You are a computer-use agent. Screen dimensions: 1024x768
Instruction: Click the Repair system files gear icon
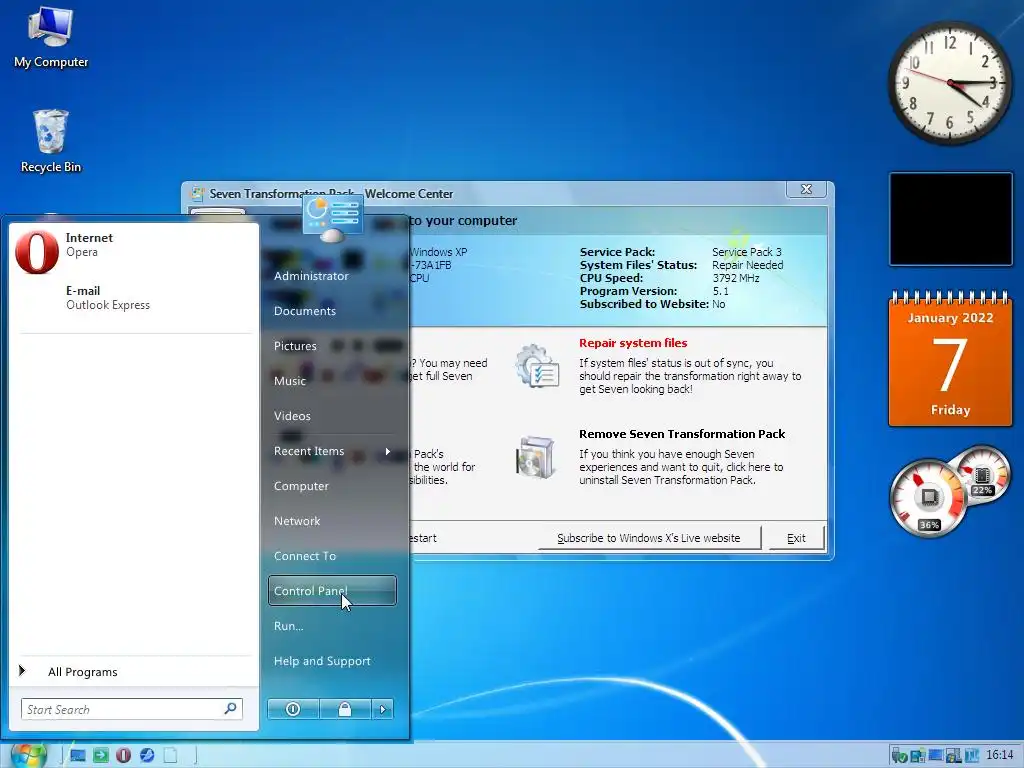tap(536, 366)
